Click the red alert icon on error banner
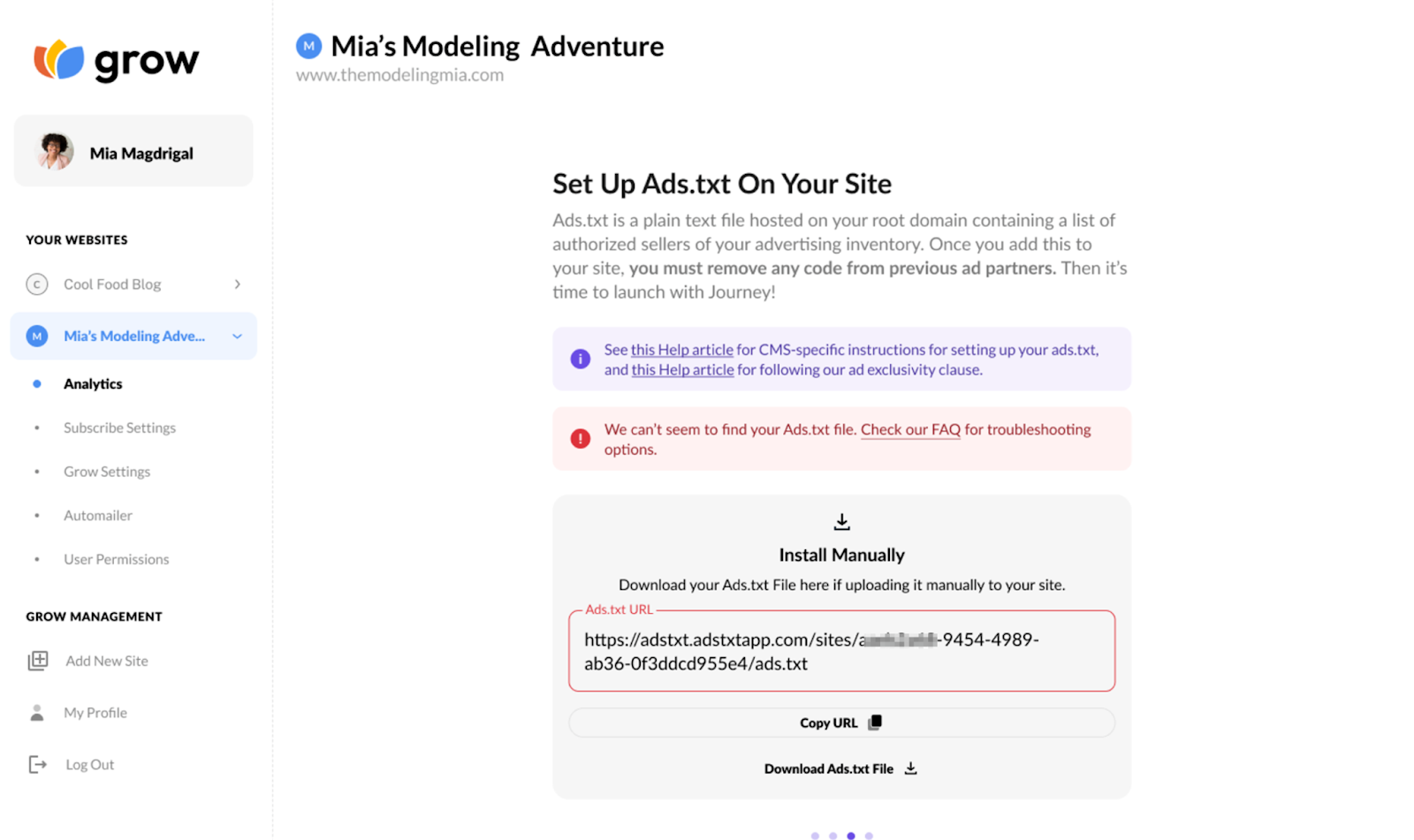This screenshot has height=840, width=1414. 580,438
